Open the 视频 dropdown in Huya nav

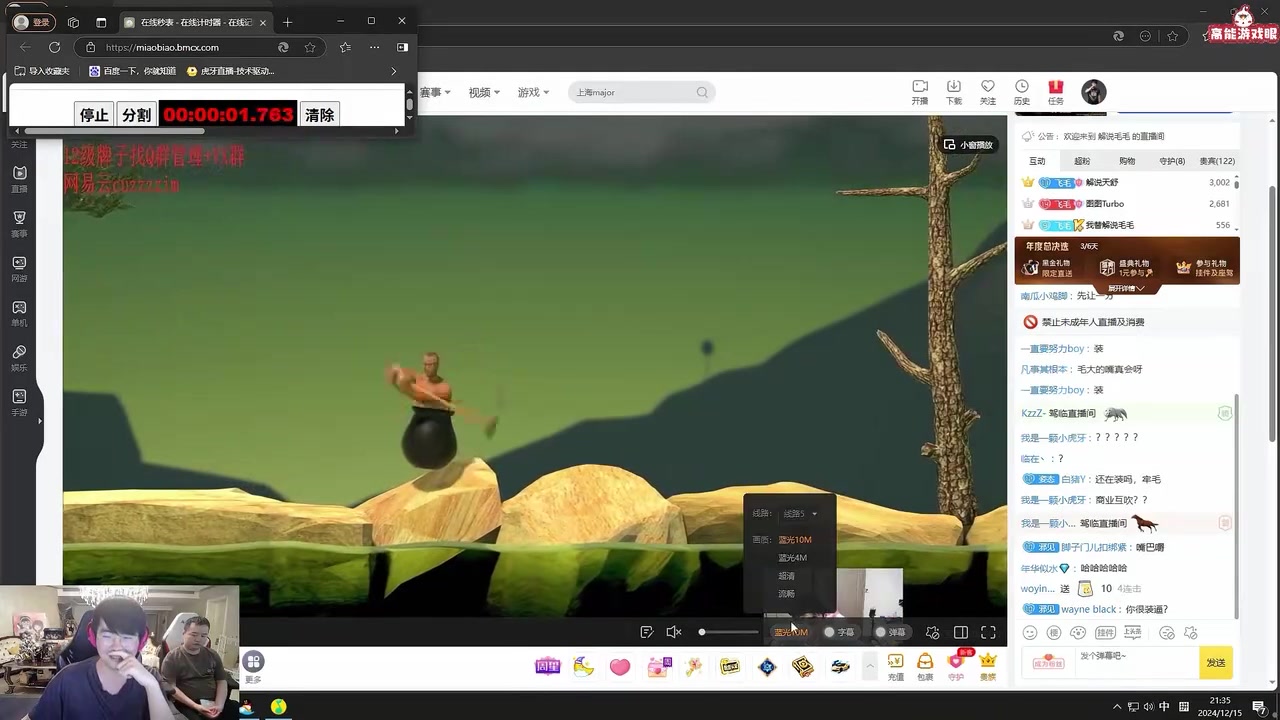click(x=484, y=92)
